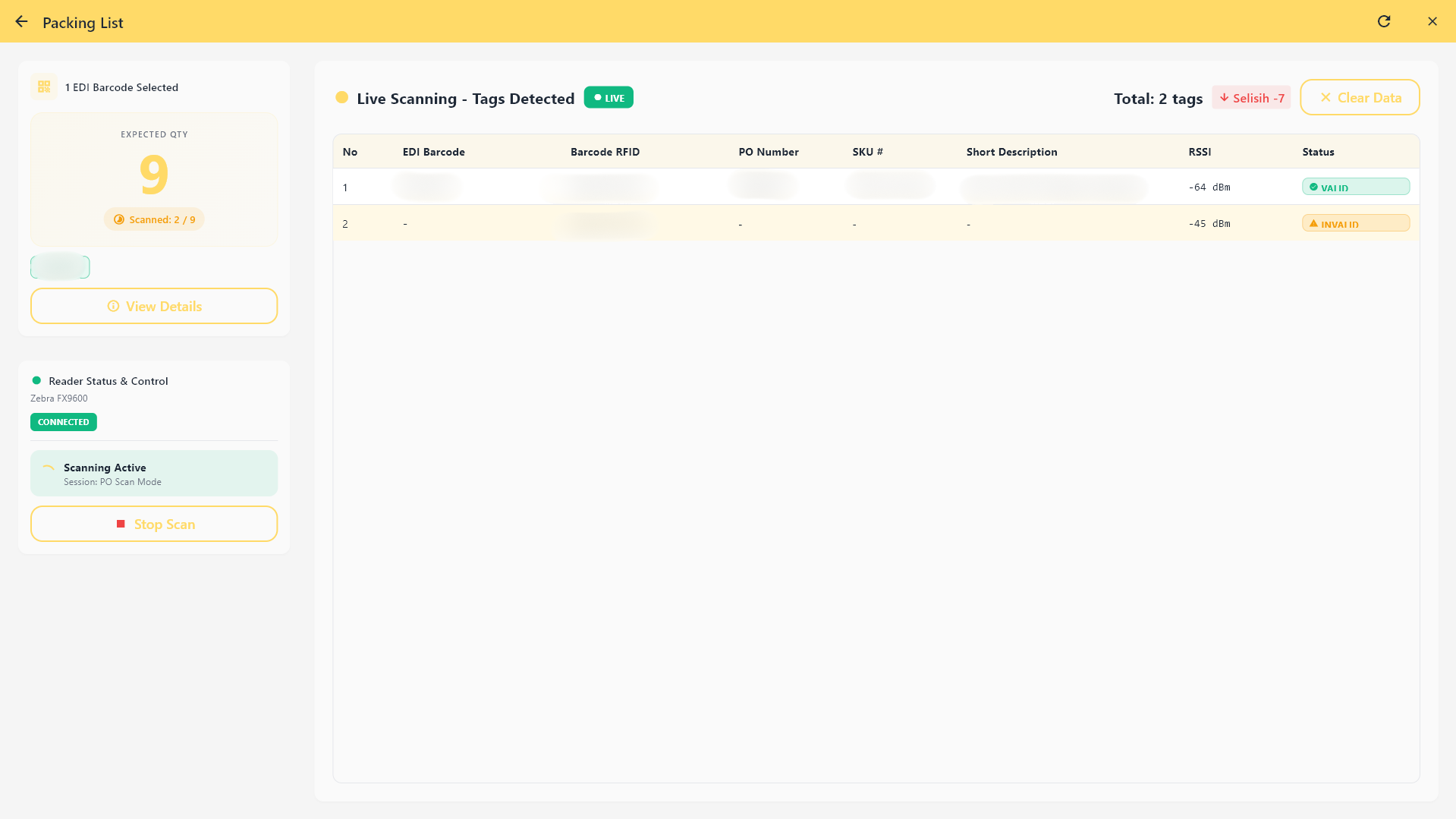The height and width of the screenshot is (819, 1456).
Task: Click the green LIVE indicator badge
Action: (x=609, y=98)
